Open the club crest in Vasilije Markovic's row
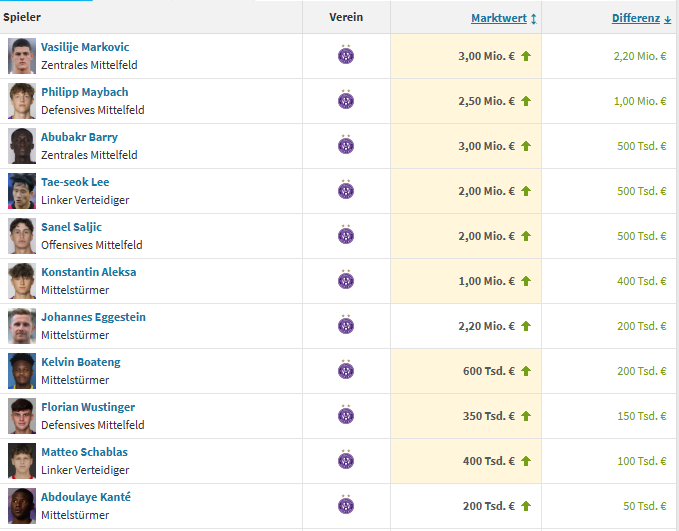This screenshot has width=679, height=531. (346, 55)
